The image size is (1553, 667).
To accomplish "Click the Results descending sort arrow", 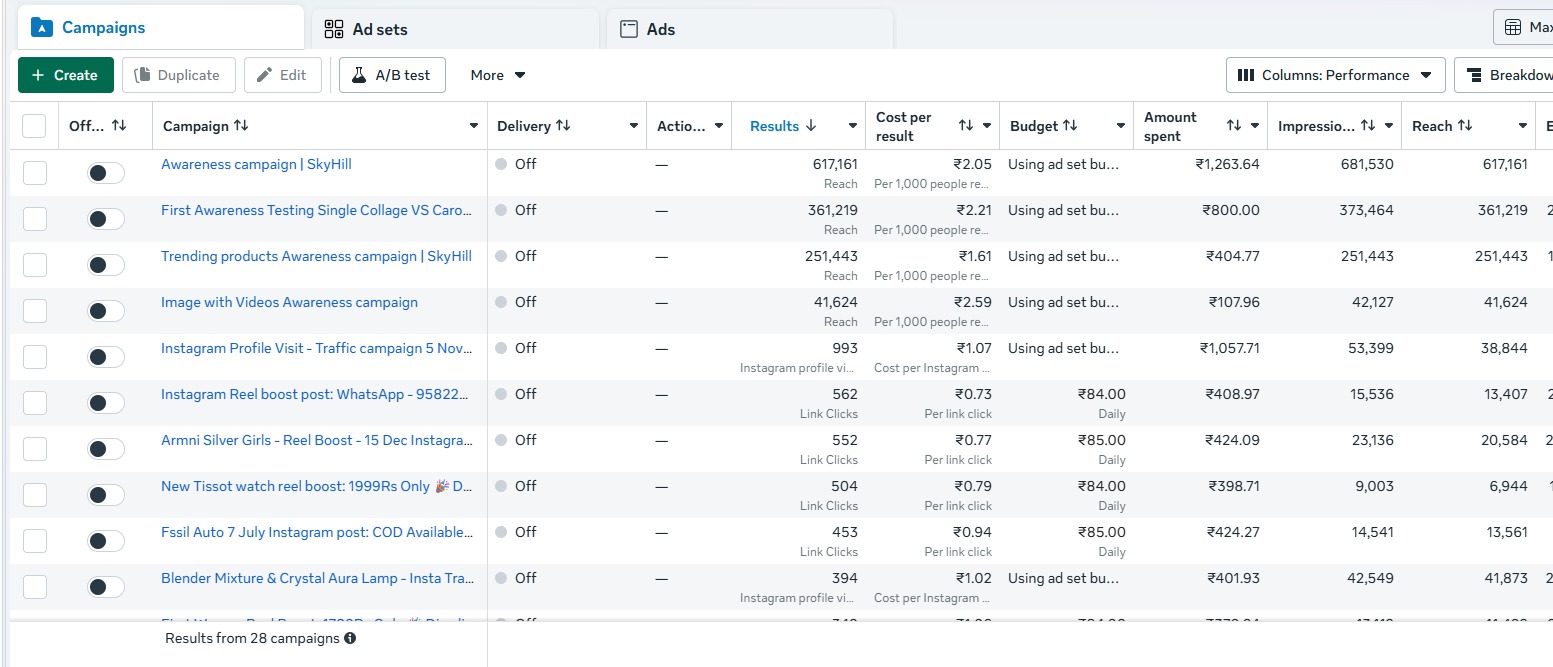I will click(x=811, y=126).
